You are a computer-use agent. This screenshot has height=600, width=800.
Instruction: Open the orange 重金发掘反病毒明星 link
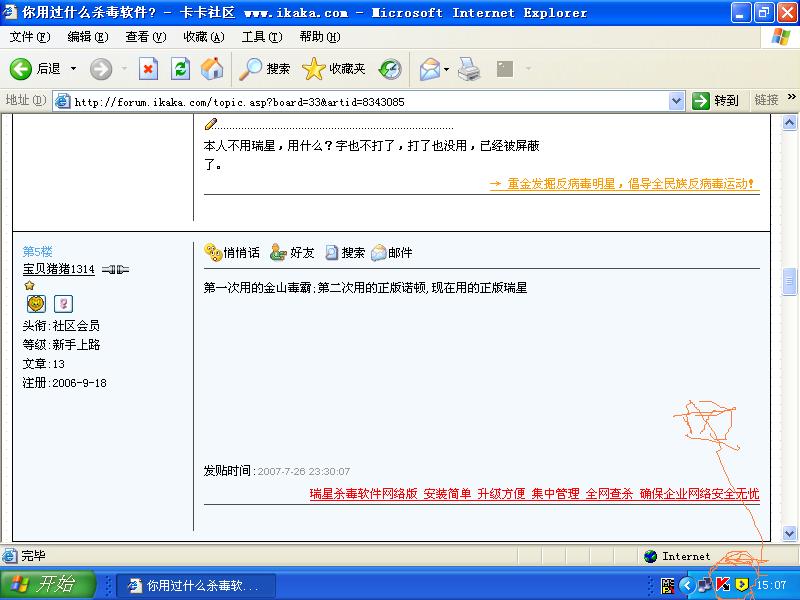coord(624,184)
